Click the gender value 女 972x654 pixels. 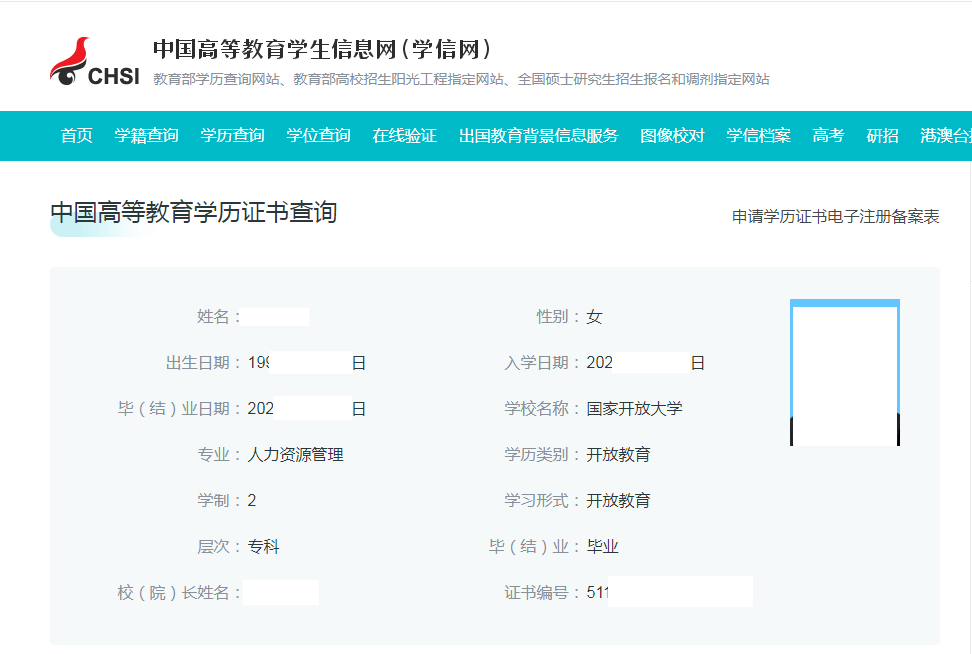[594, 317]
